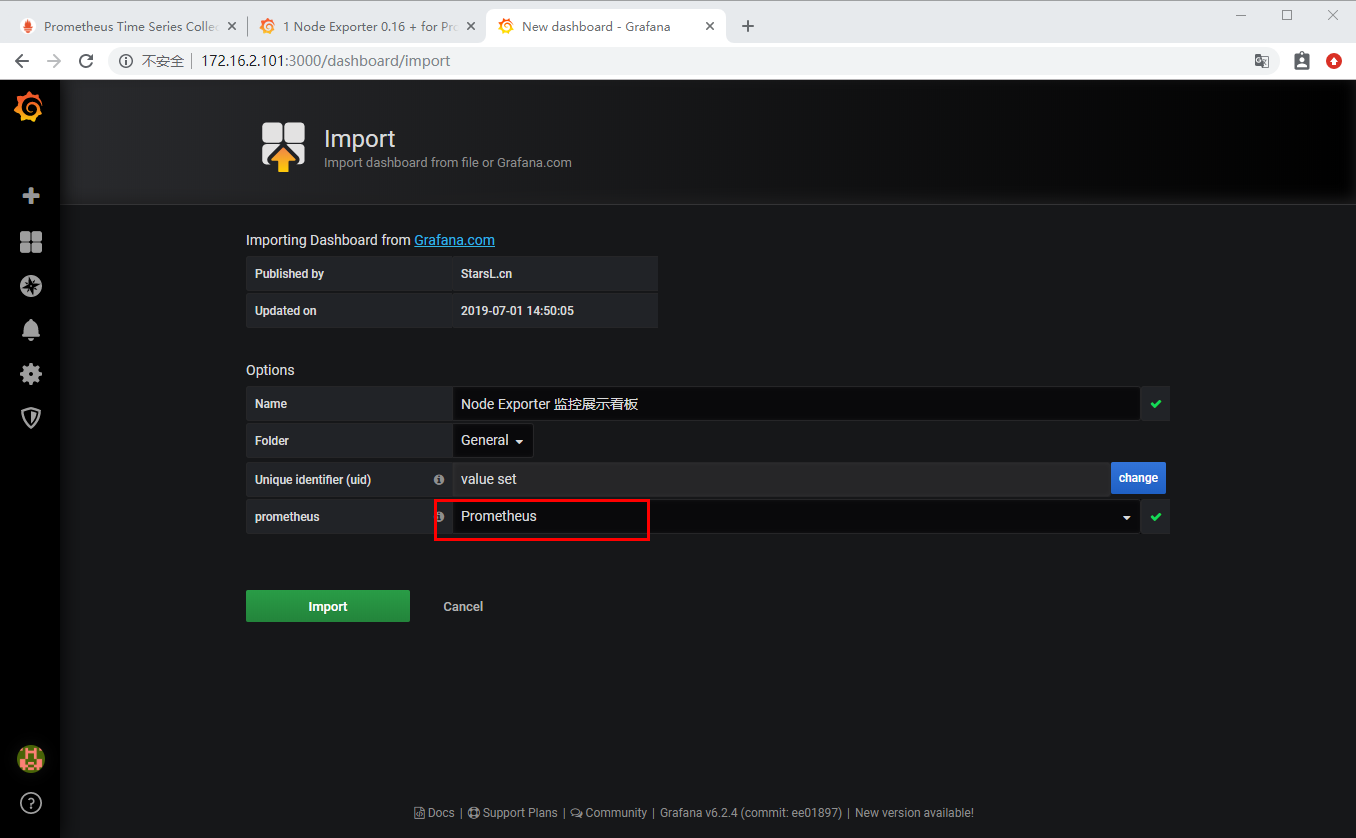Viewport: 1356px width, 838px height.
Task: Open Configuration gear icon in sidebar
Action: click(31, 374)
